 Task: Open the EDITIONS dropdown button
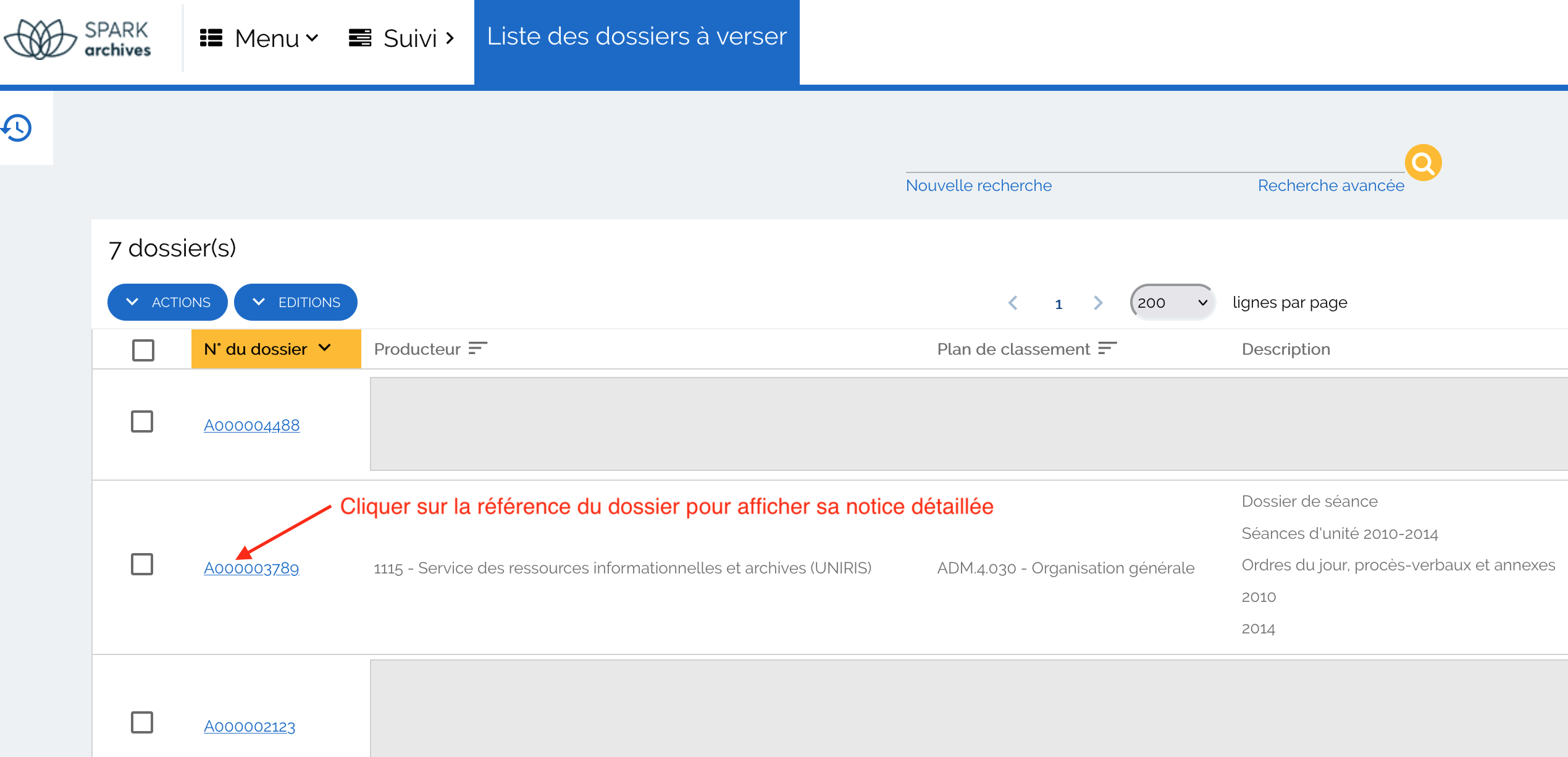[x=296, y=302]
